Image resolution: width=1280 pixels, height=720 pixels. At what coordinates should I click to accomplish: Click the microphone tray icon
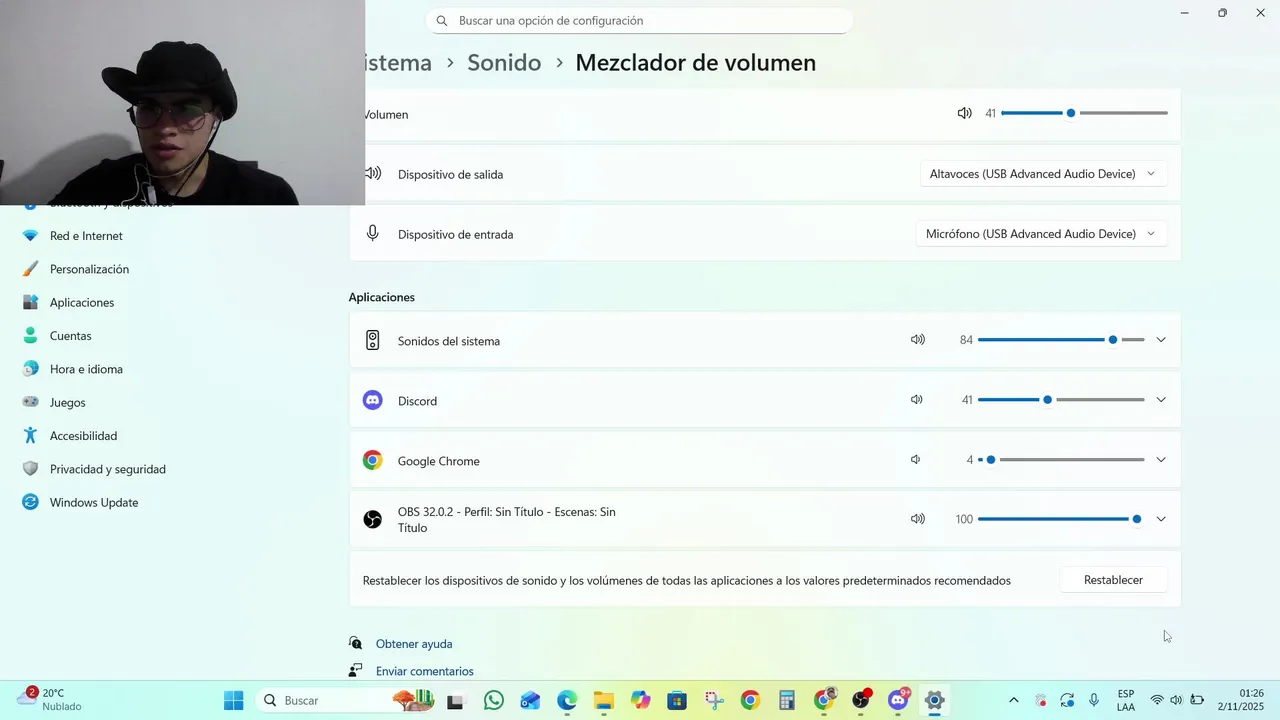pos(1094,700)
